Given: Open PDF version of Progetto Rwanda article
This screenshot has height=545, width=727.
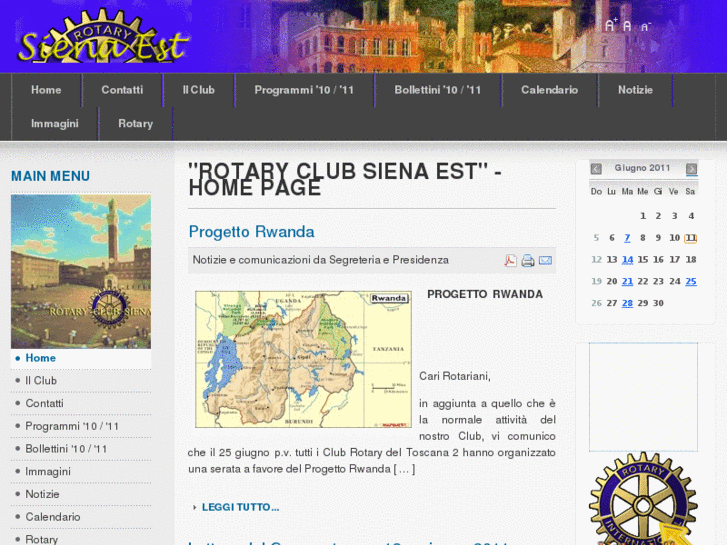Looking at the screenshot, I should click(x=510, y=260).
